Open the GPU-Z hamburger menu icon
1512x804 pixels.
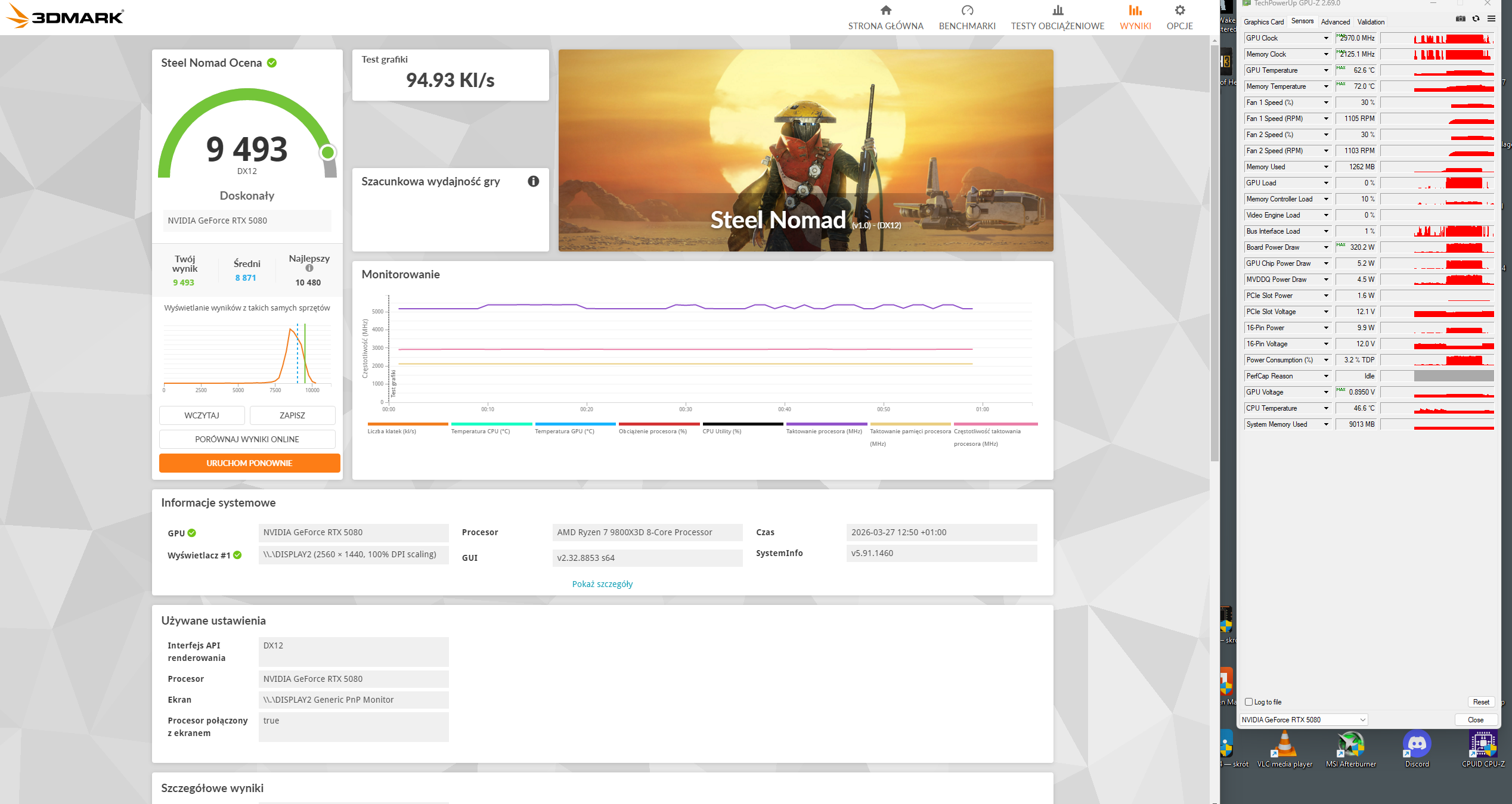click(x=1491, y=19)
